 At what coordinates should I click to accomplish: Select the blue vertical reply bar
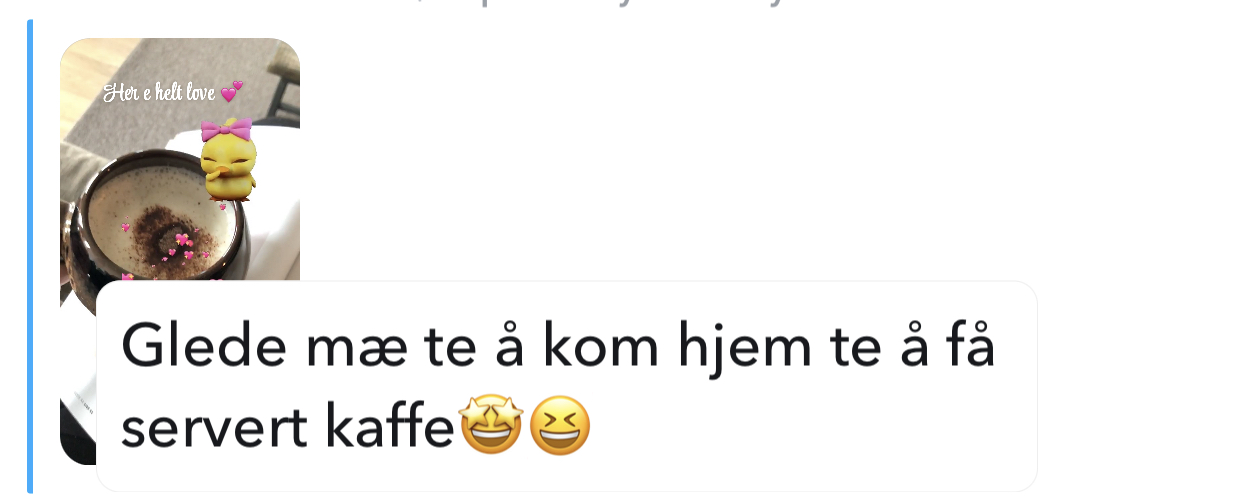[30, 256]
